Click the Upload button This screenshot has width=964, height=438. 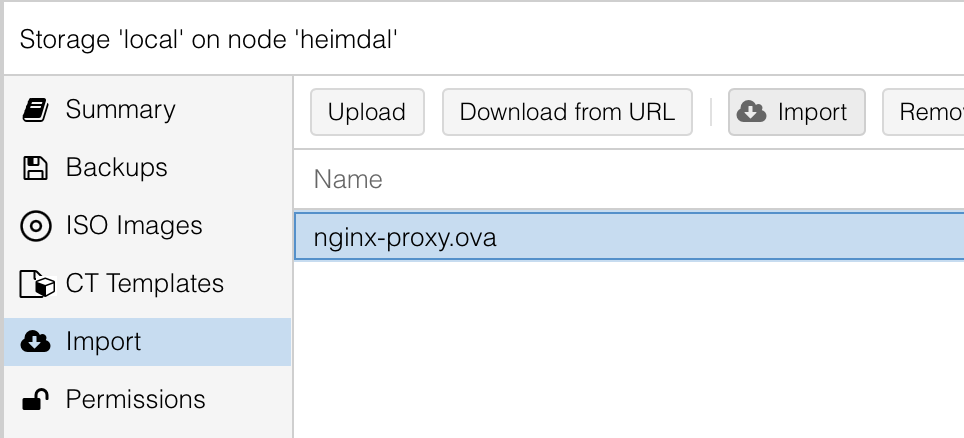click(367, 112)
